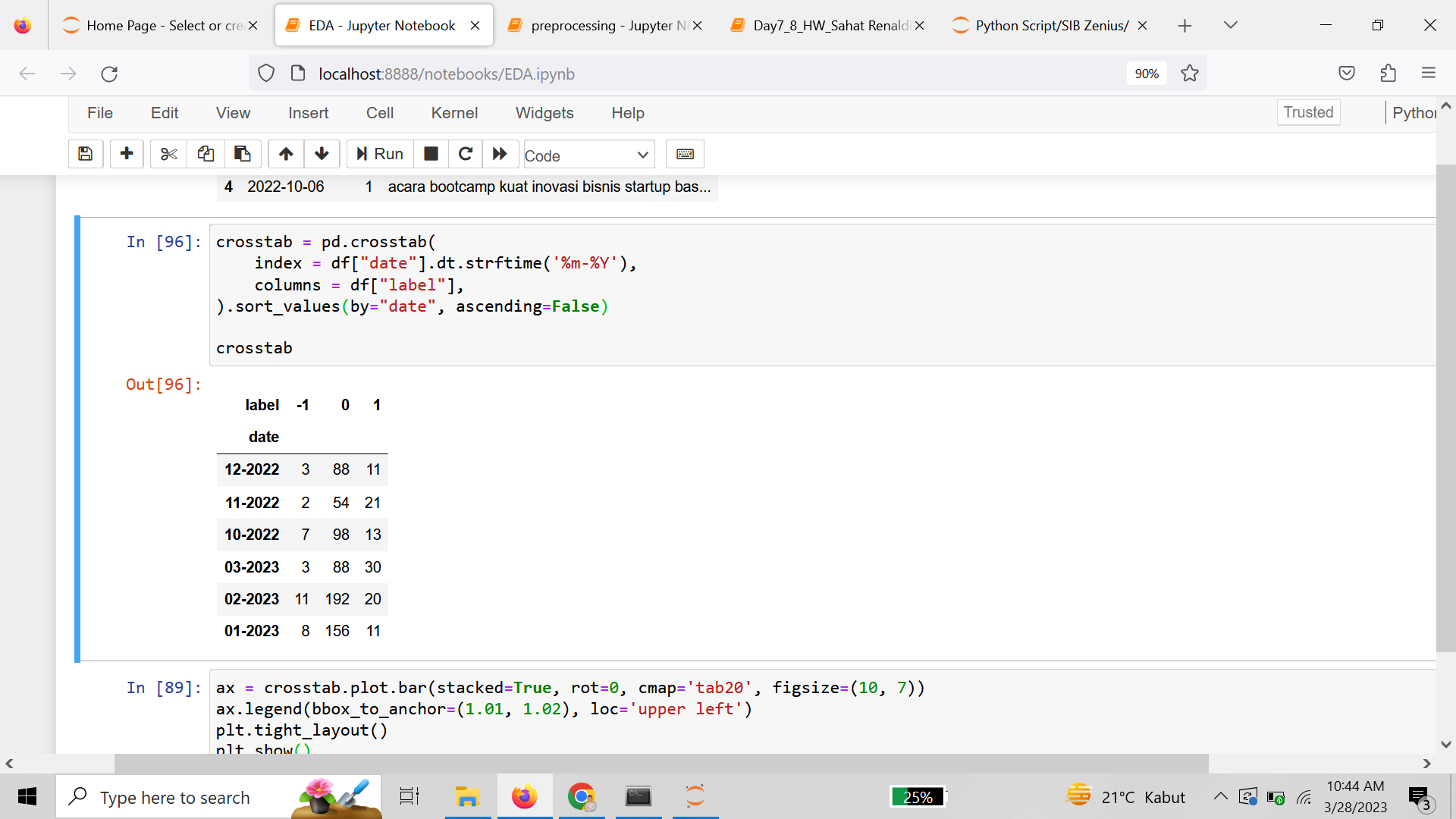Open the Kernel menu
This screenshot has width=1456, height=819.
point(454,113)
